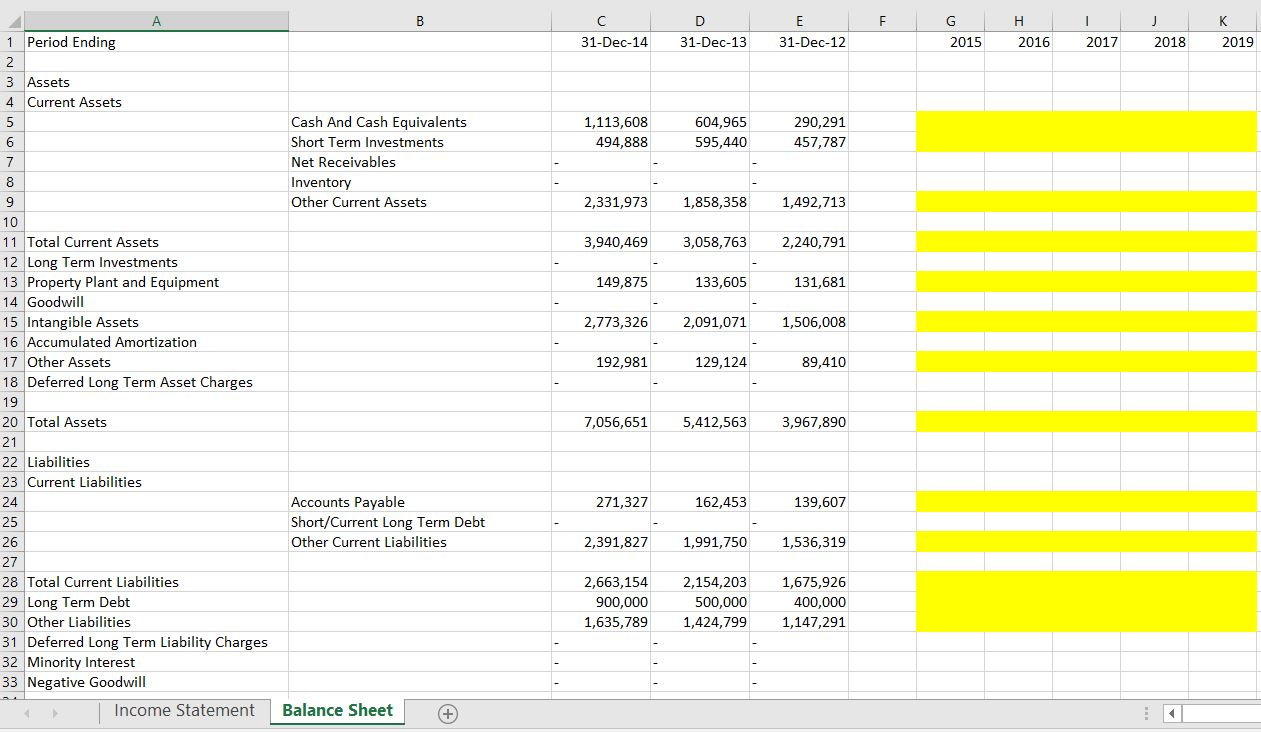Click the 'Total Current Assets' label
This screenshot has width=1261, height=732.
coord(92,242)
